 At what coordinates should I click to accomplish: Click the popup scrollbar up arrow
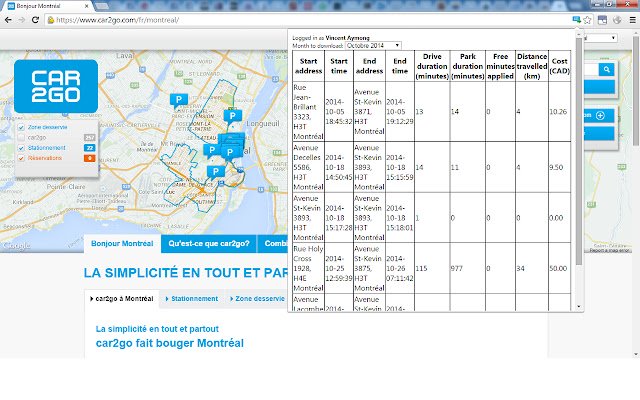[579, 33]
